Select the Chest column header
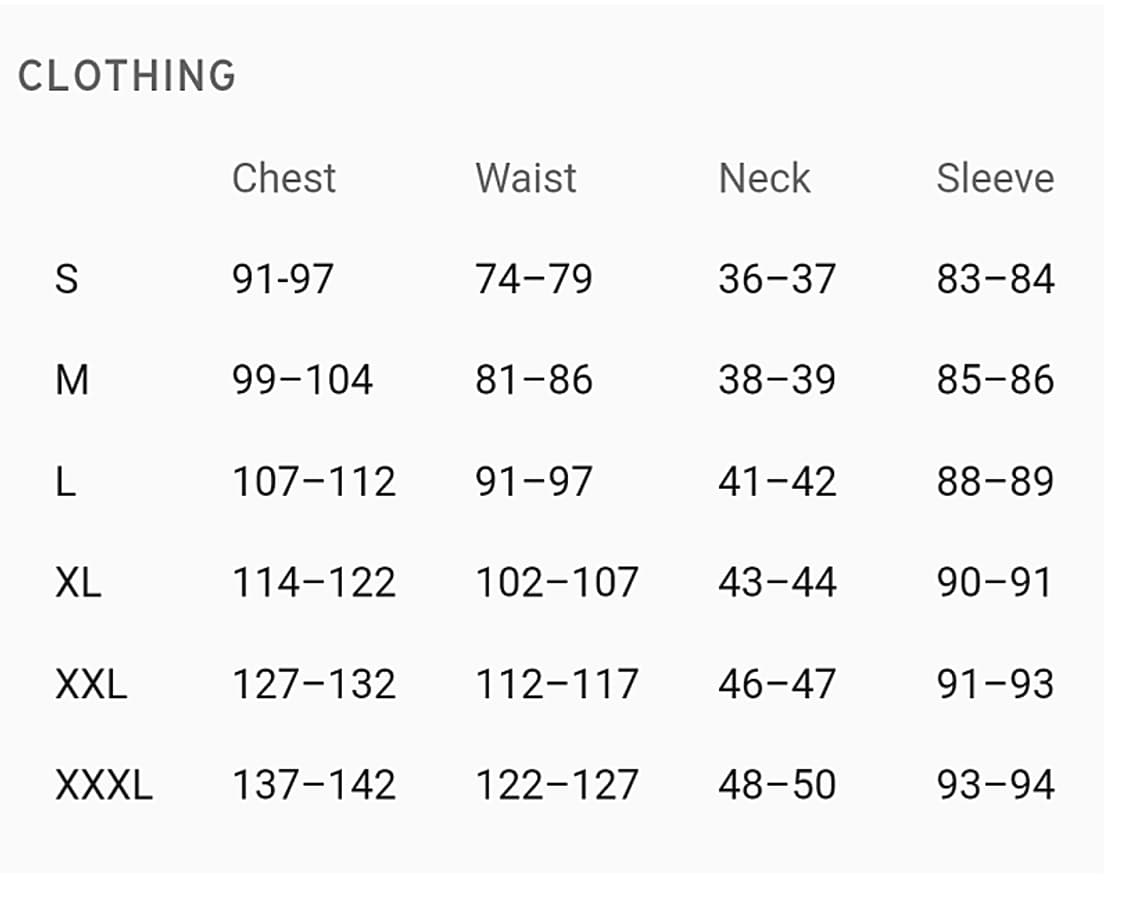The height and width of the screenshot is (899, 1125). click(x=284, y=178)
